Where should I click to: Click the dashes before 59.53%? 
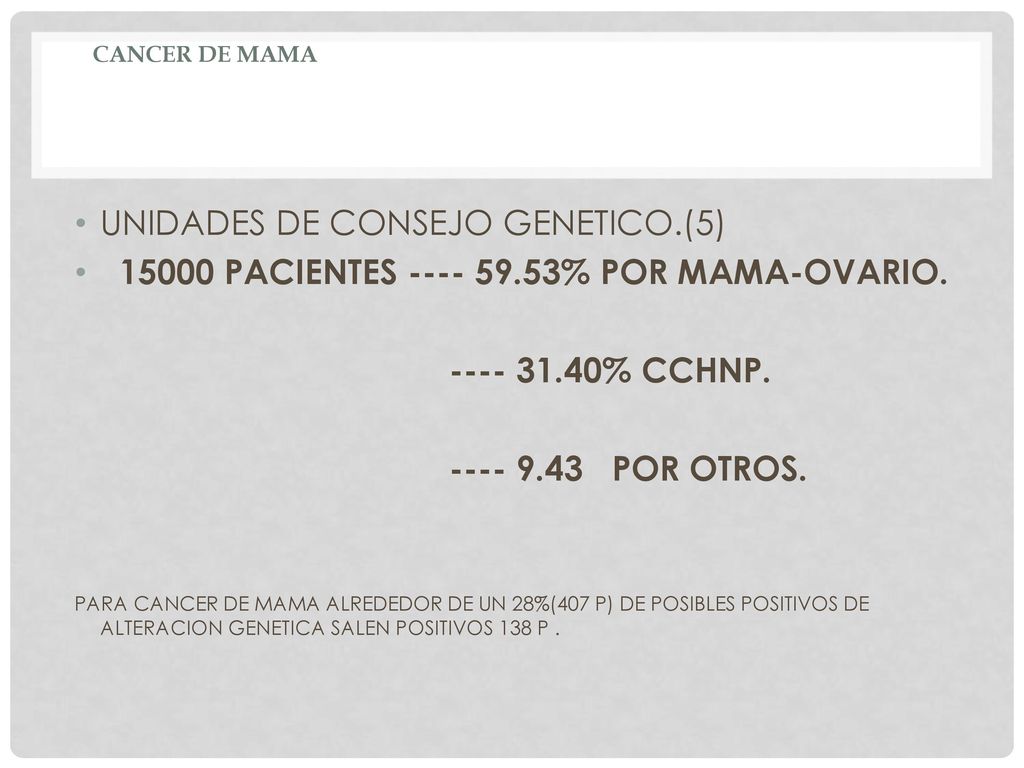tap(436, 274)
